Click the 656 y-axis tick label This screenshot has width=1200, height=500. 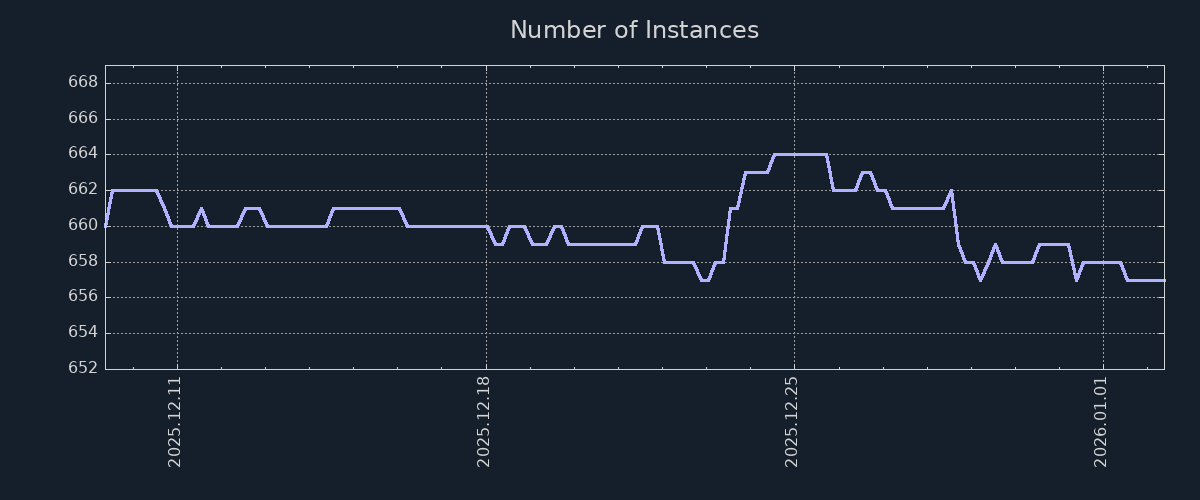click(x=84, y=297)
